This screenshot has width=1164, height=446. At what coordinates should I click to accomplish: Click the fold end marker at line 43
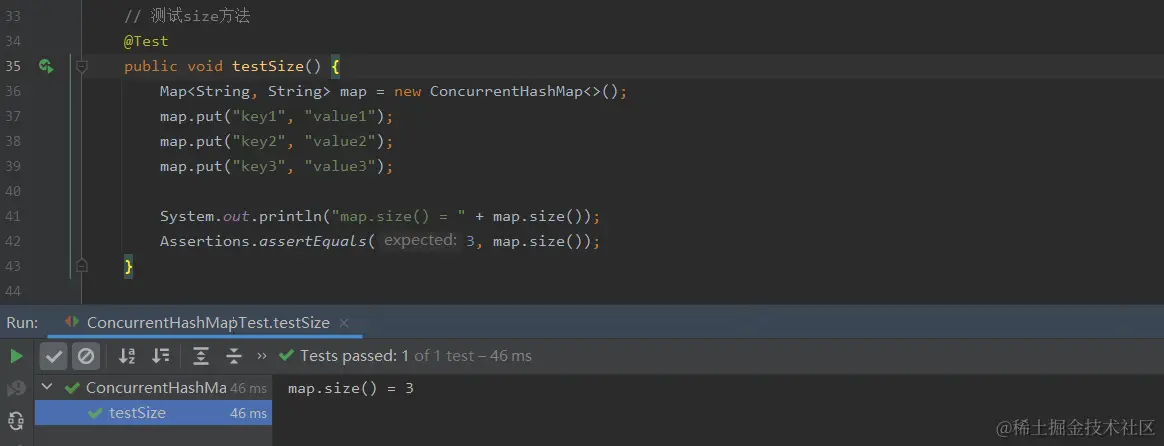point(82,265)
